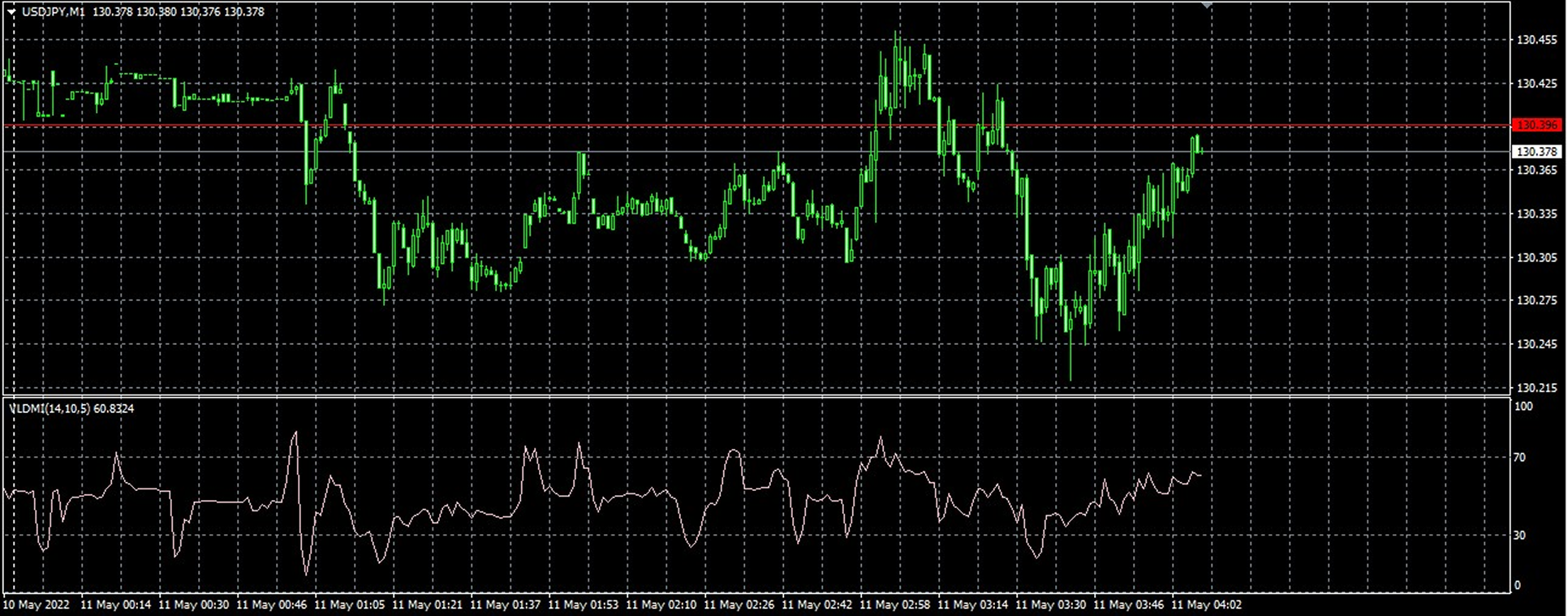Click the 130.455 price scale label
This screenshot has width=1568, height=616.
coord(1536,40)
